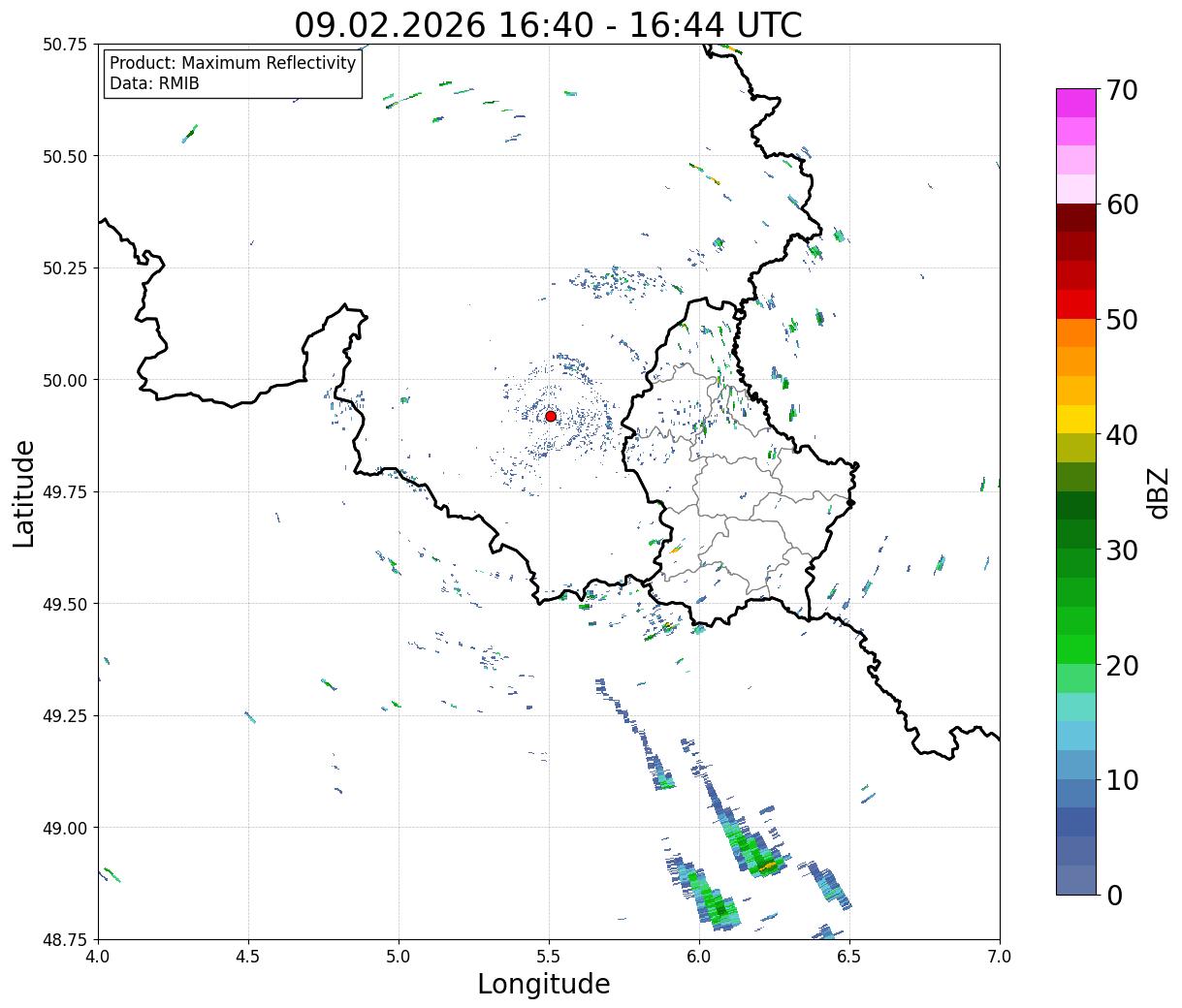Click the dark red swatch just below 60 dBZ
Screen dimensions: 1182x1008
pyautogui.click(x=1076, y=217)
